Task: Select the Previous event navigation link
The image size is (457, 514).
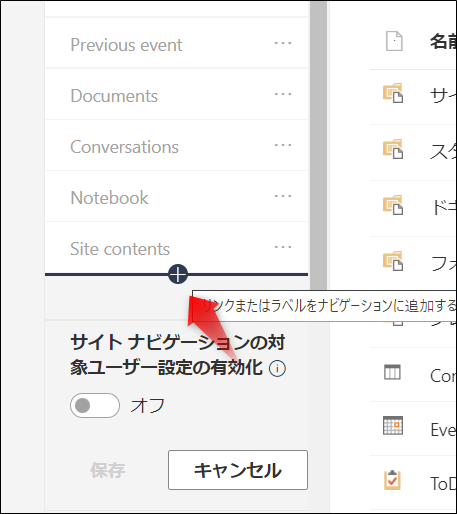Action: [126, 45]
